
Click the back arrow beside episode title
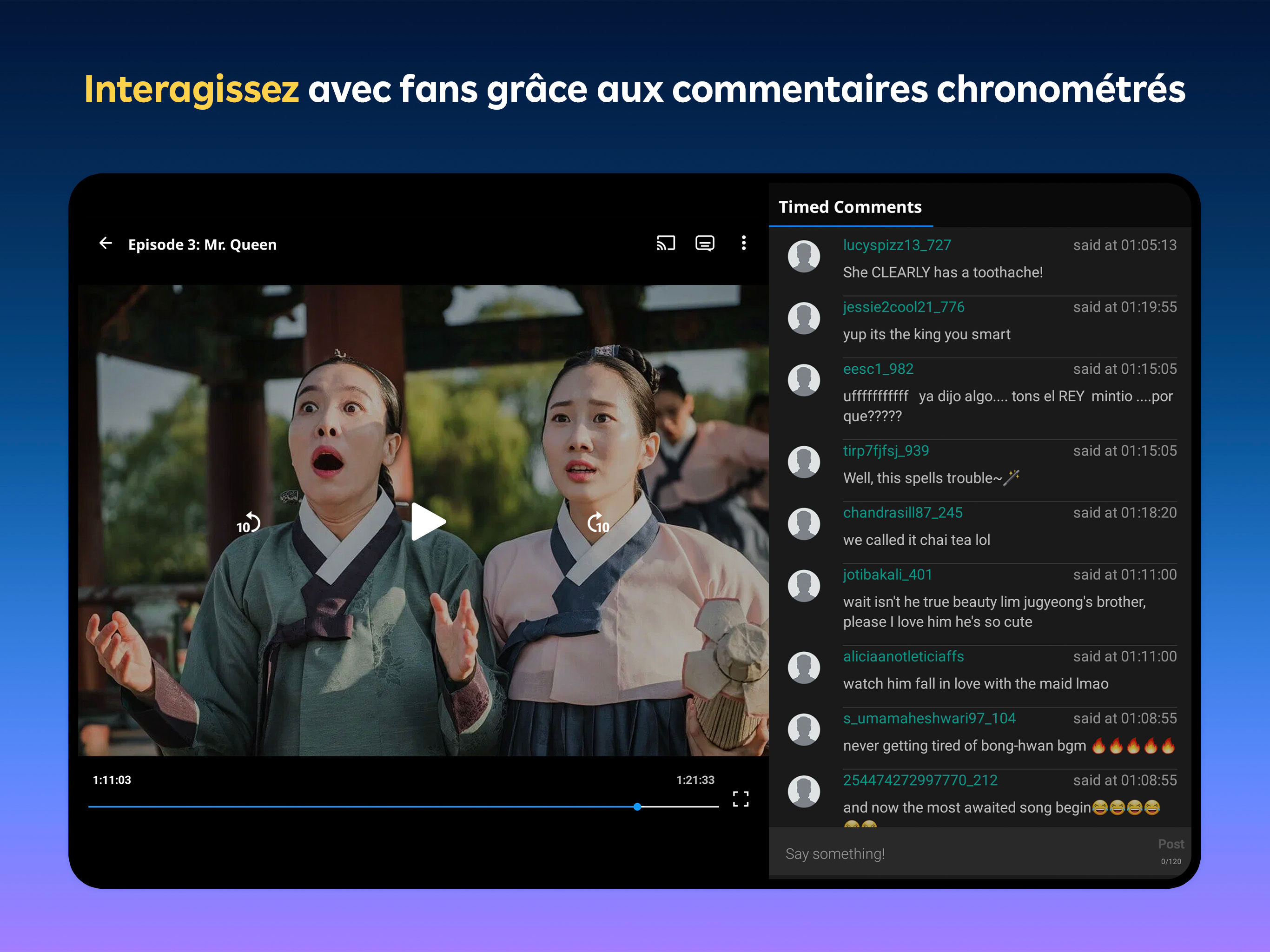tap(106, 244)
